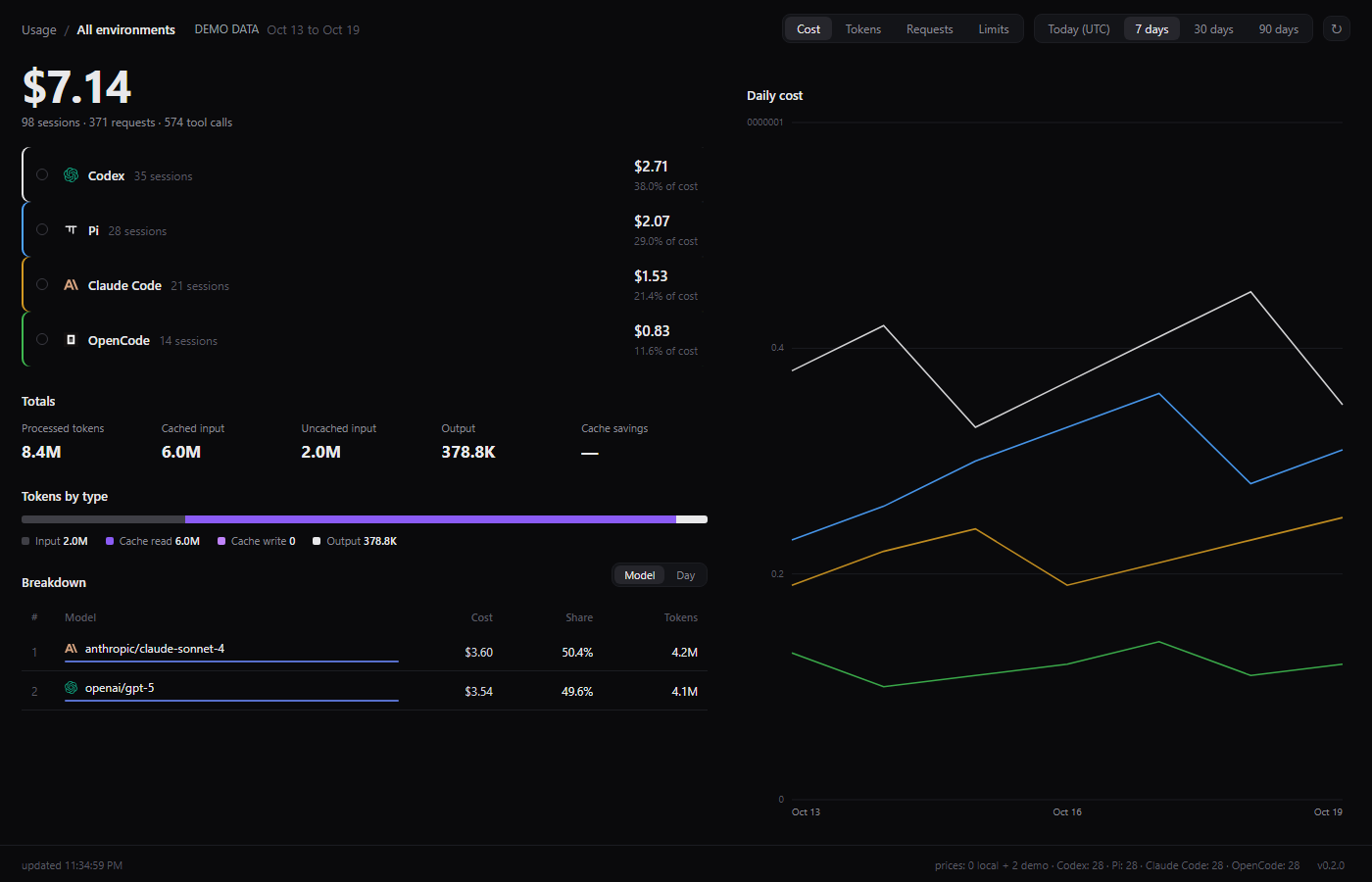Click the purple Cache read legend swatch

110,541
